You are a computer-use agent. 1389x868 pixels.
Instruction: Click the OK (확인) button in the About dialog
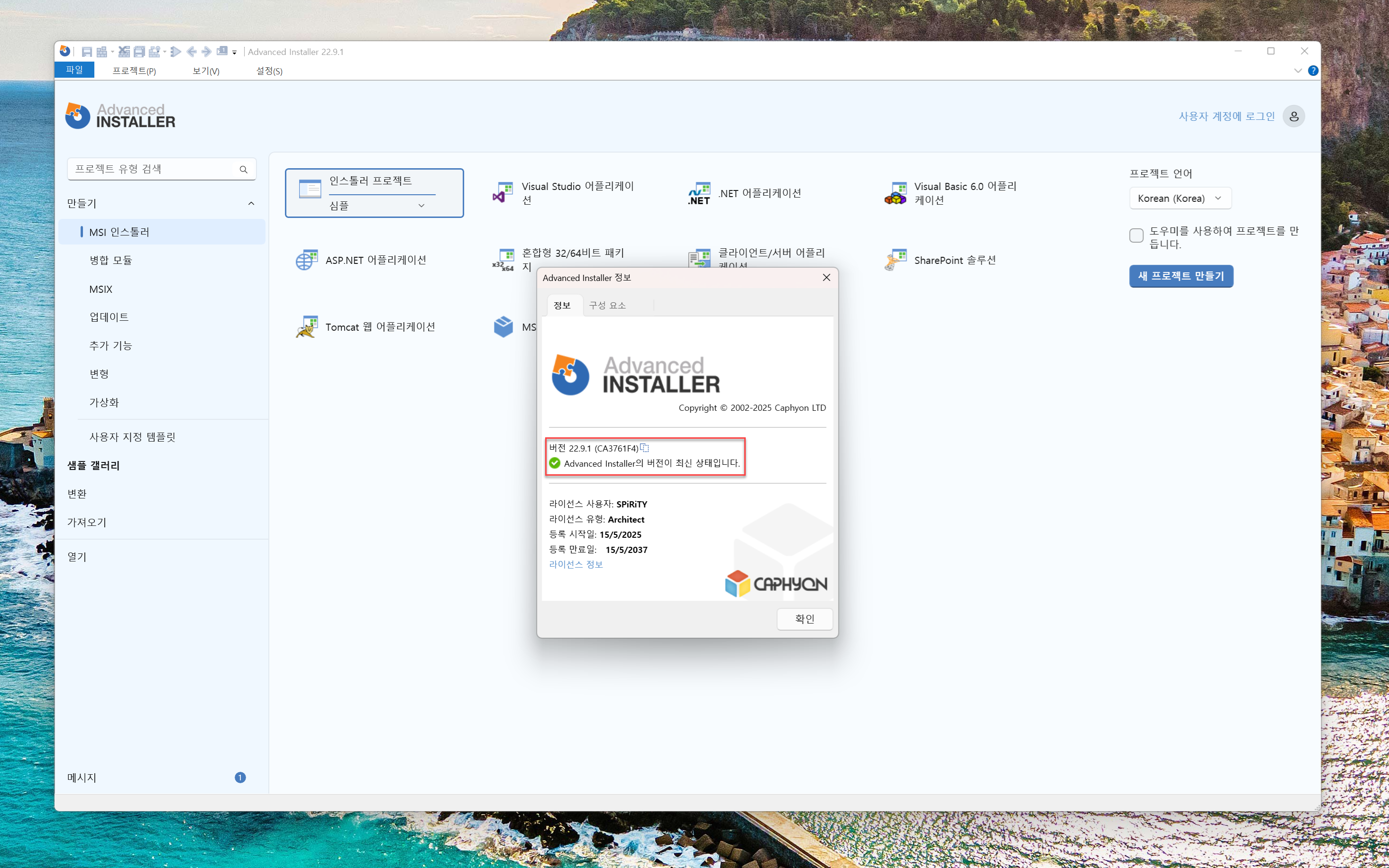click(x=804, y=619)
